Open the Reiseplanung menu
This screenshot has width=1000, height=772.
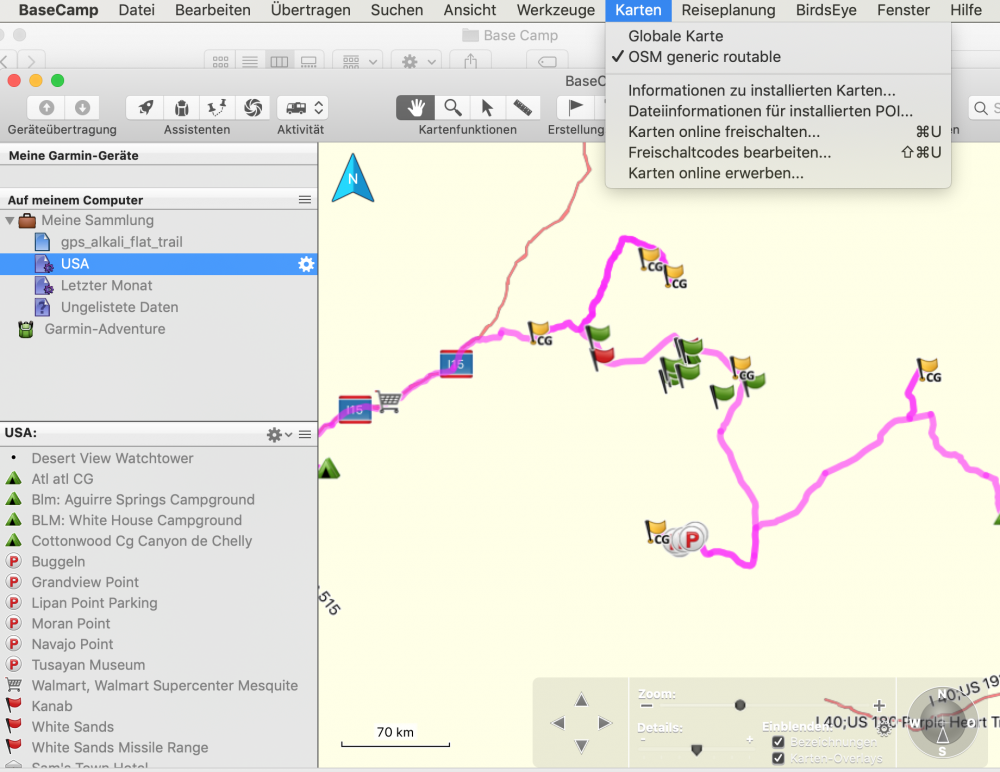(728, 10)
